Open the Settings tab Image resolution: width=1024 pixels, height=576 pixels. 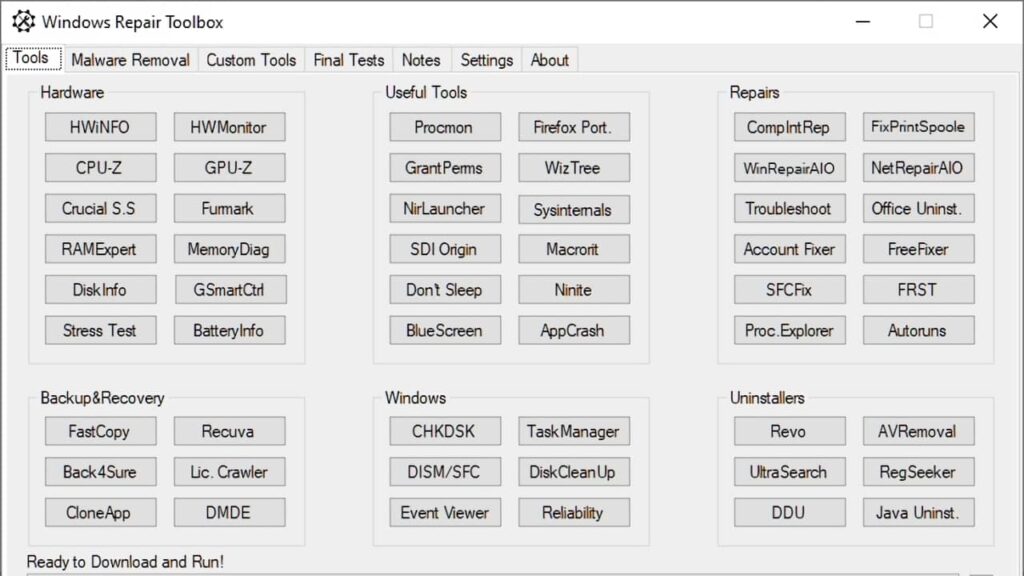click(487, 60)
